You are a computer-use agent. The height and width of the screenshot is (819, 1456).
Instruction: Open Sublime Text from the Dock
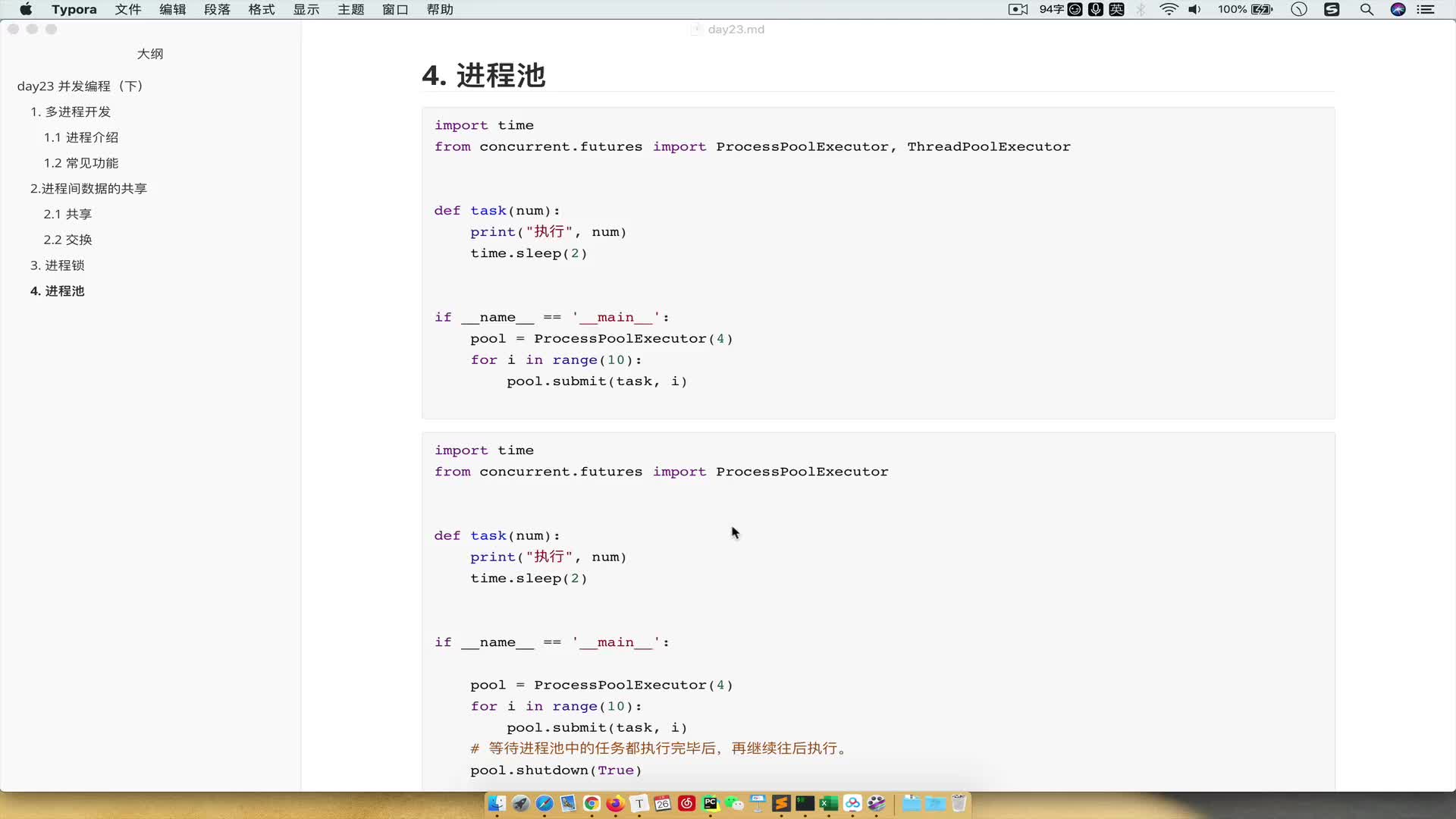pos(782,804)
